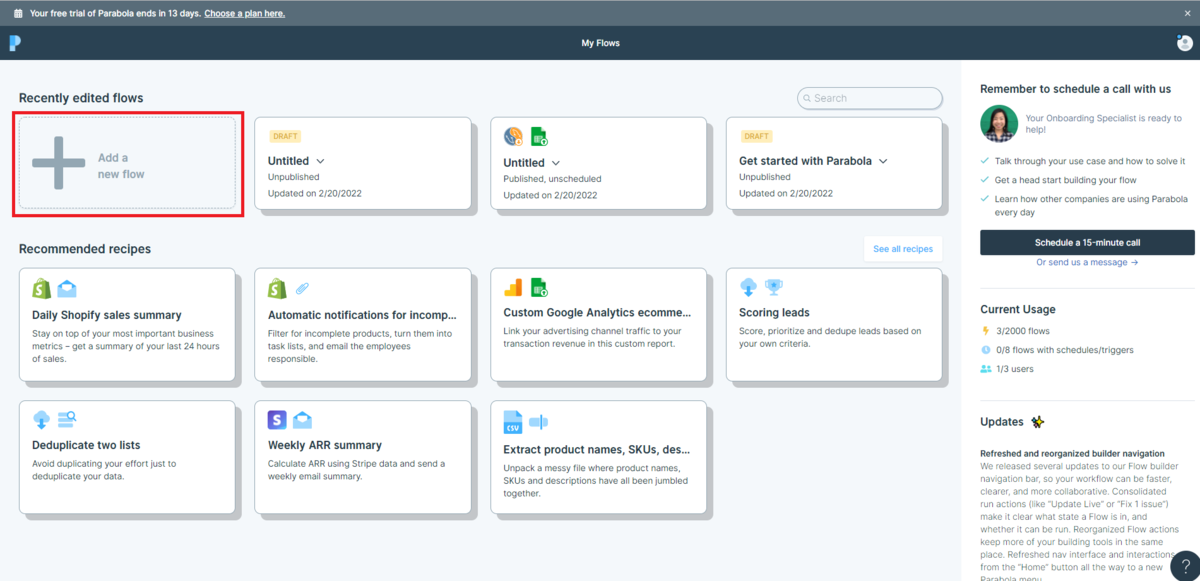
Task: Click the search list icon on Deduplicate two lists
Action: 67,419
